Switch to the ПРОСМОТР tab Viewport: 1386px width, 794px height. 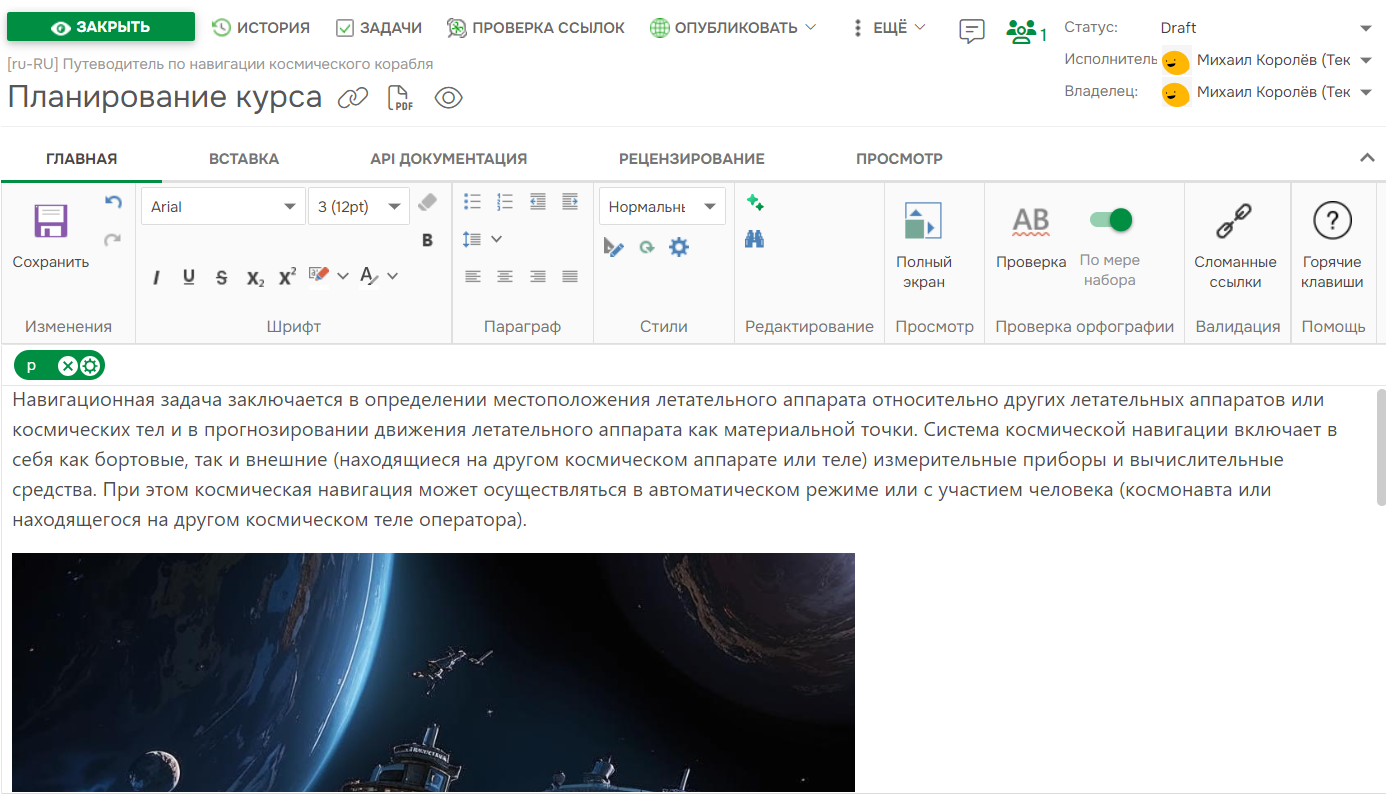899,159
